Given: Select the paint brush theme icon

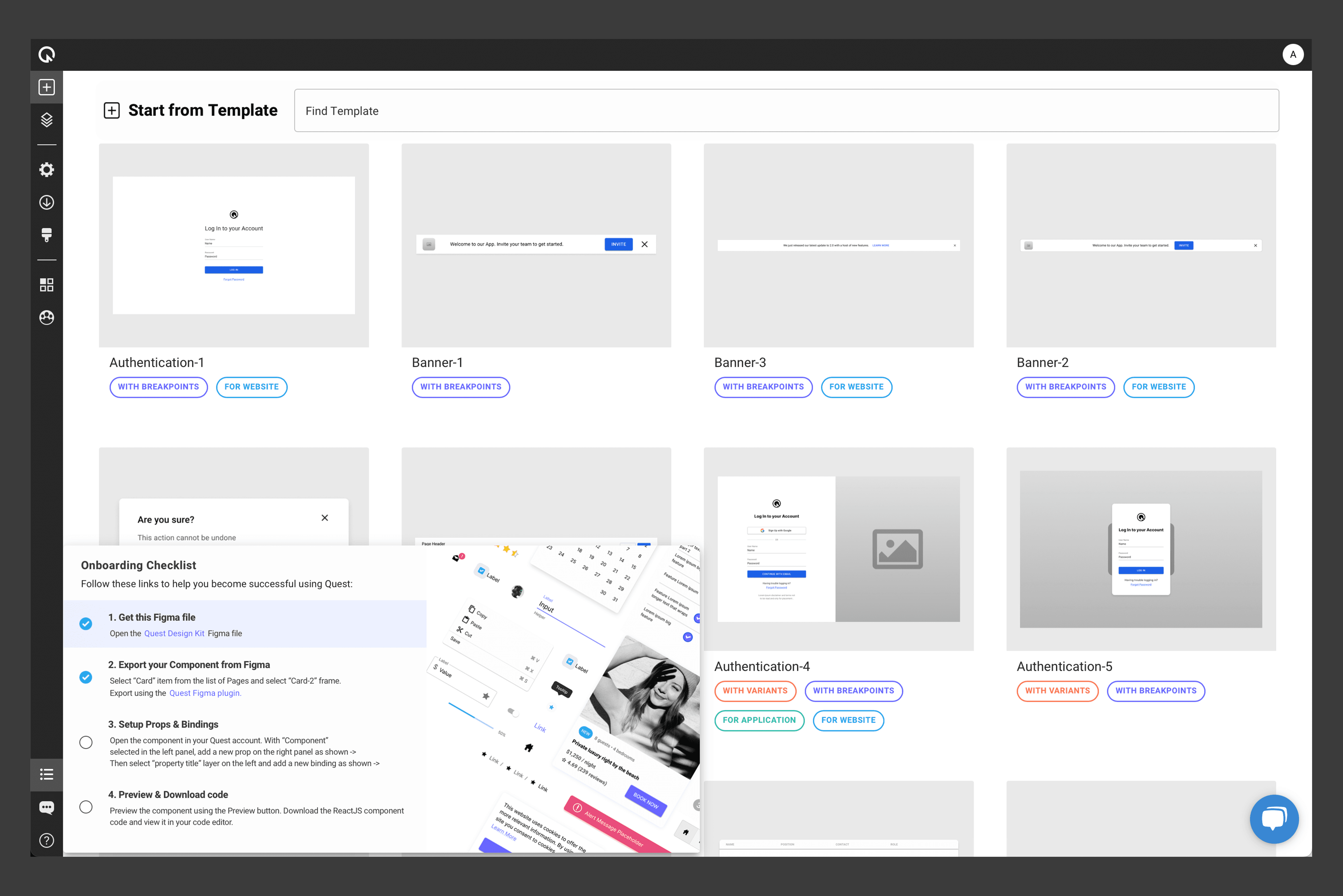Looking at the screenshot, I should 46,235.
